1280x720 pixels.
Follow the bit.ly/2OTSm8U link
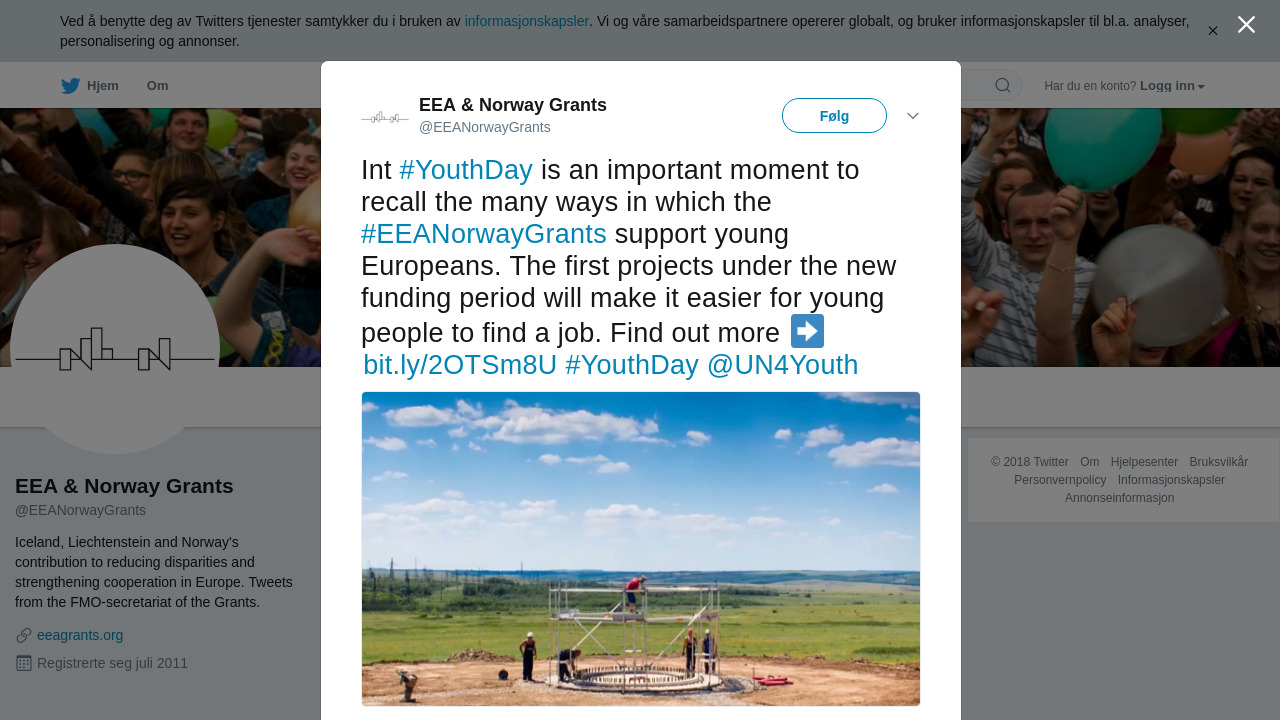click(460, 365)
